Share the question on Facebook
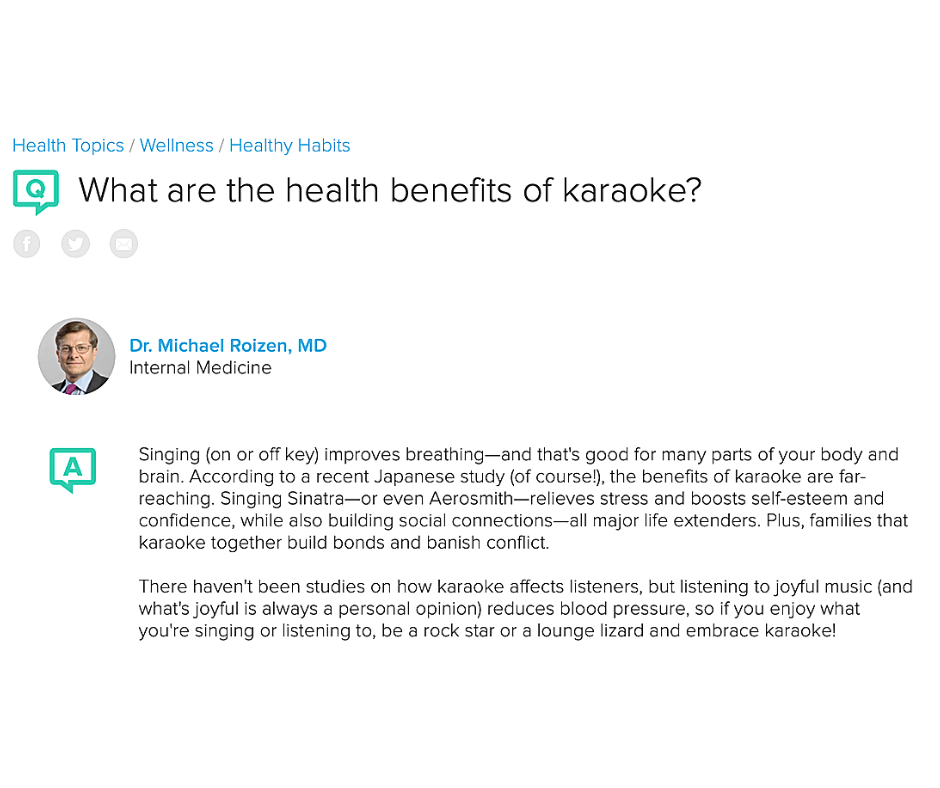Screen dimensions: 940x788 (26, 244)
